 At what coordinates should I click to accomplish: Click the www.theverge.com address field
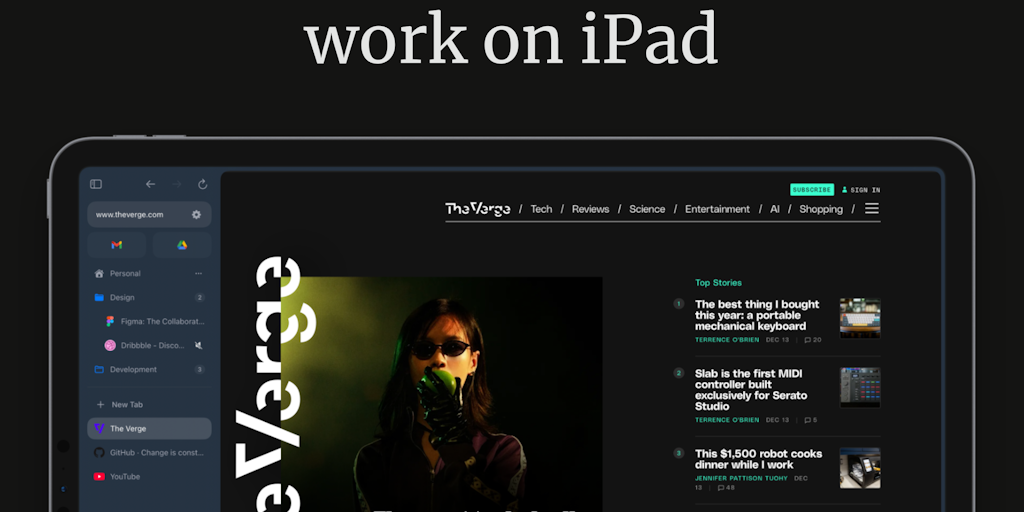click(149, 214)
